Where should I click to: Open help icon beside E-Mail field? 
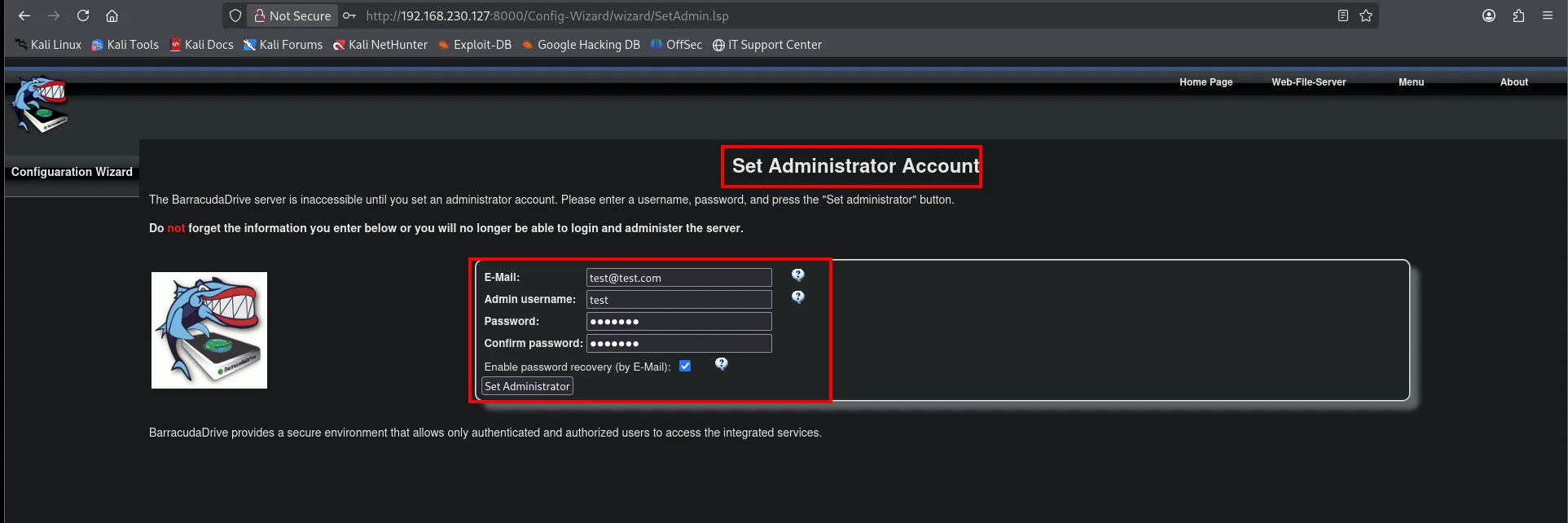[798, 275]
